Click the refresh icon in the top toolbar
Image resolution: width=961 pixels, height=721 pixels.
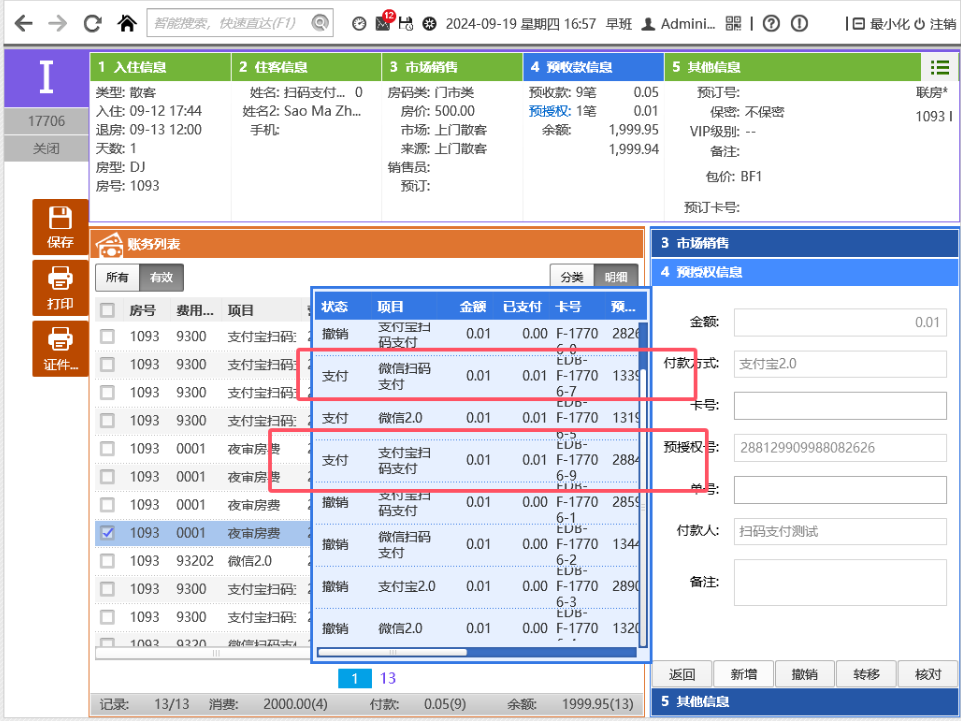pyautogui.click(x=92, y=22)
